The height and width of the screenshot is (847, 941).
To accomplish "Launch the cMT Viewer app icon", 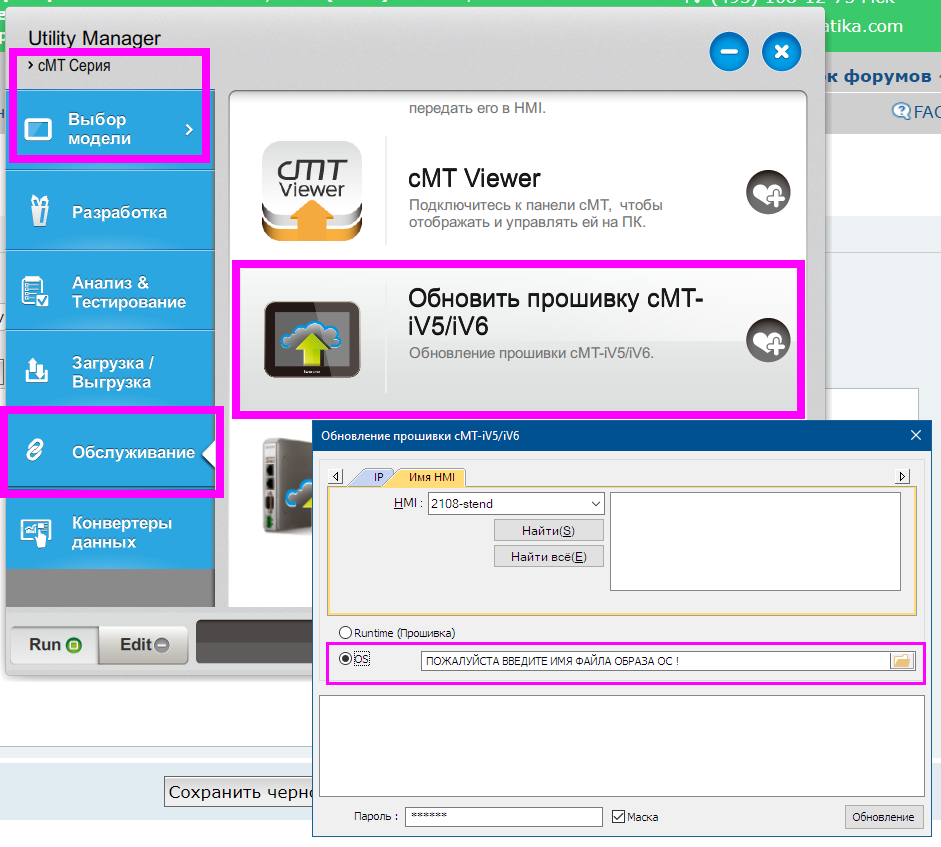I will pyautogui.click(x=311, y=191).
